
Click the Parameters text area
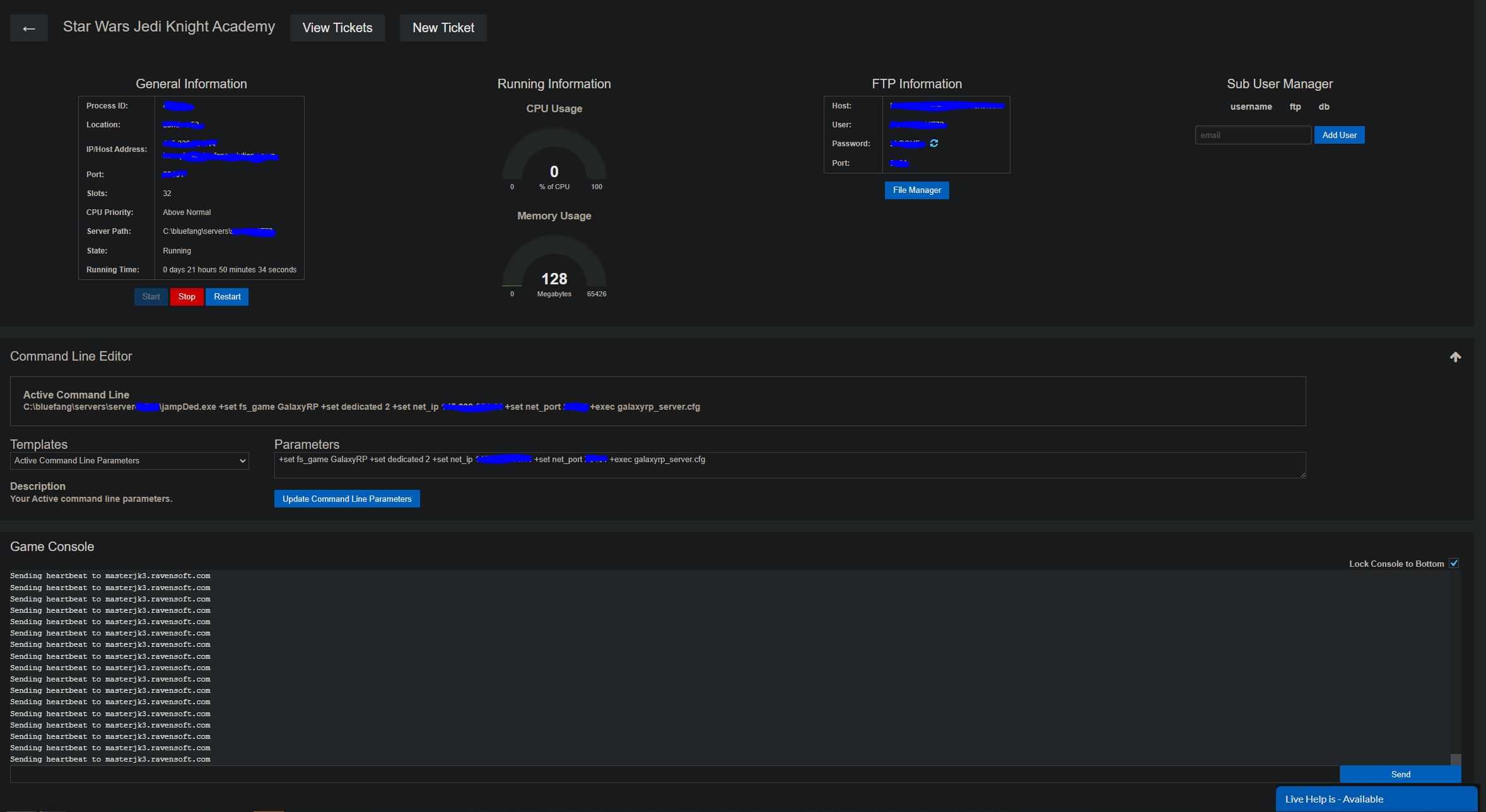pyautogui.click(x=790, y=465)
